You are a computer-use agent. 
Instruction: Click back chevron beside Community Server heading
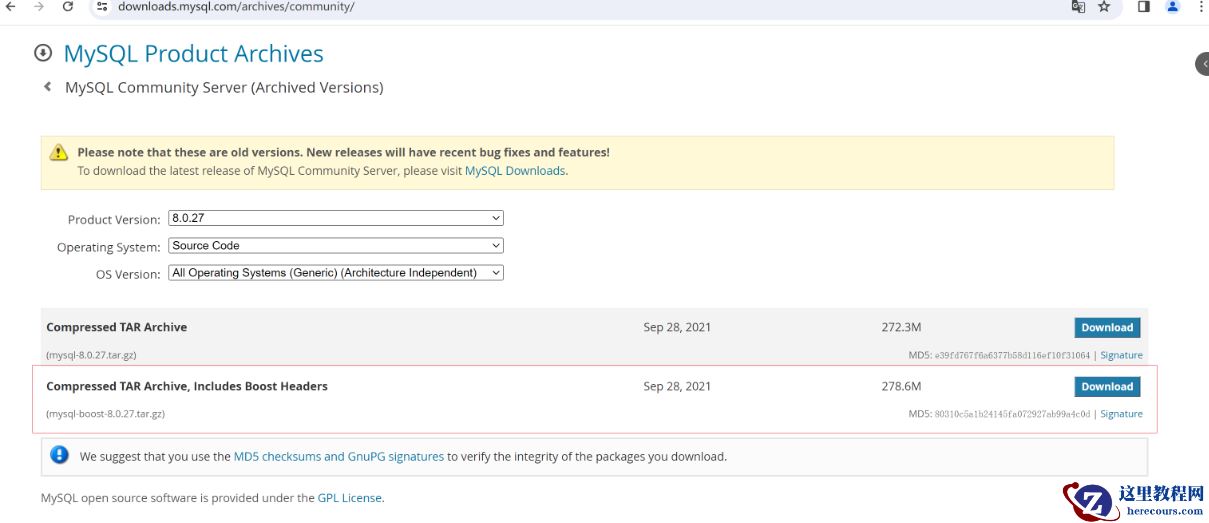(47, 87)
